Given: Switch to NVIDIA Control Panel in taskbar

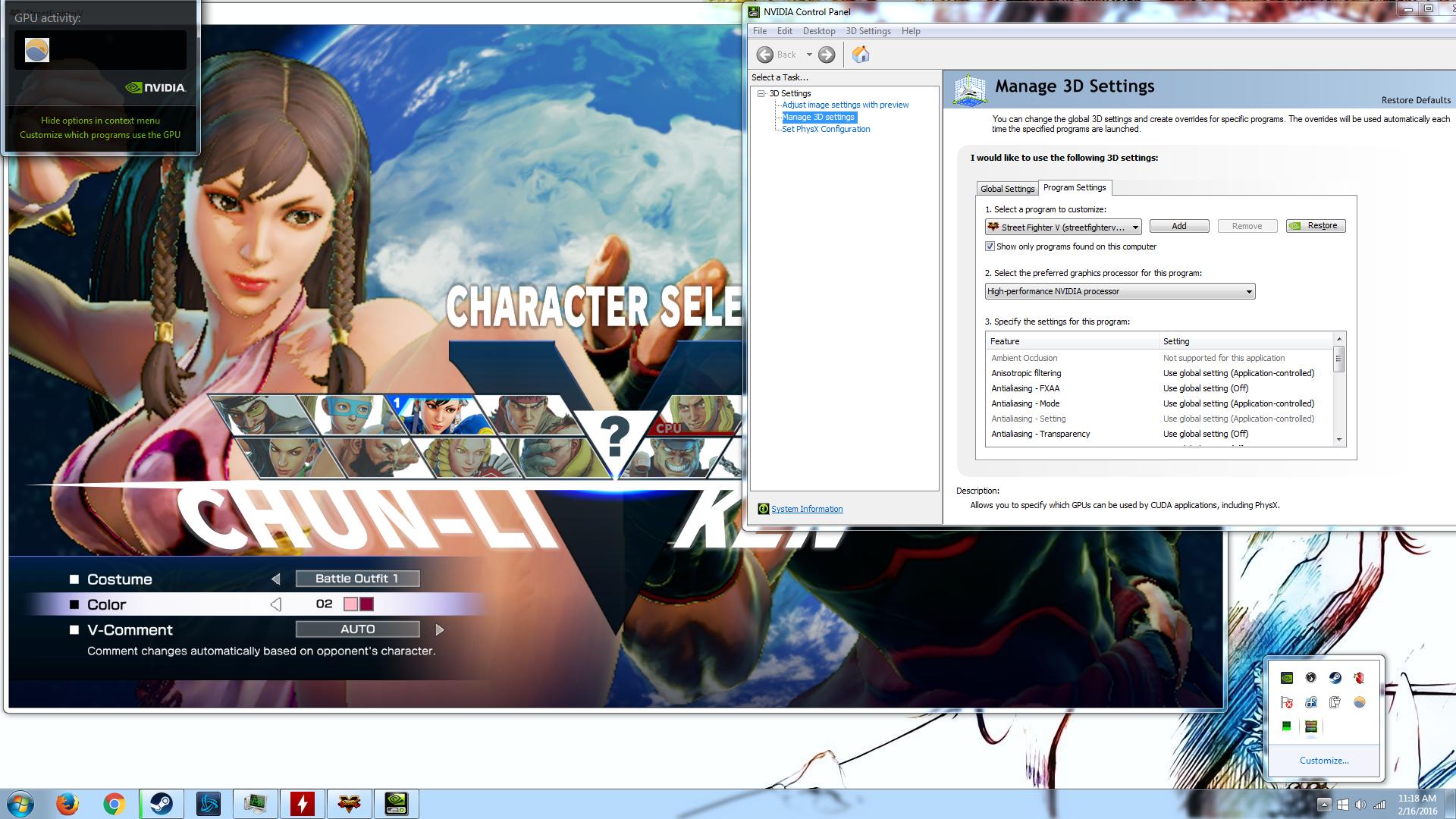Looking at the screenshot, I should [x=397, y=804].
